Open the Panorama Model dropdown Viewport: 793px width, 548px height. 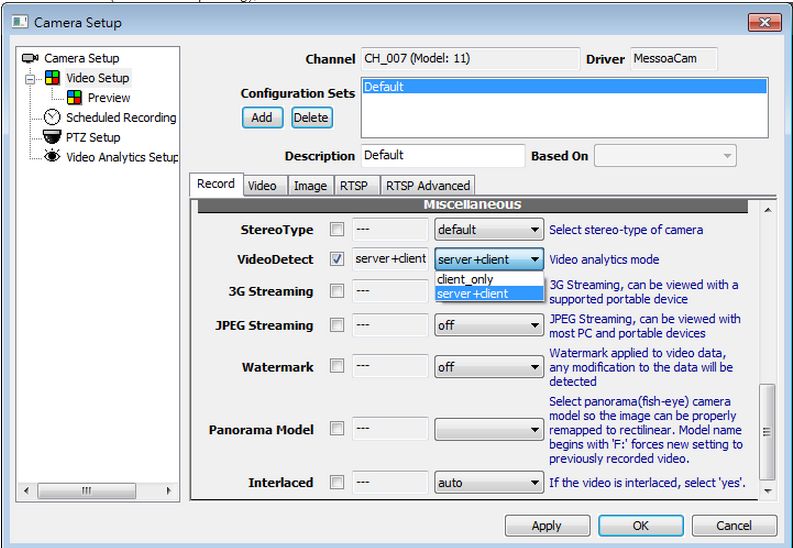[489, 430]
